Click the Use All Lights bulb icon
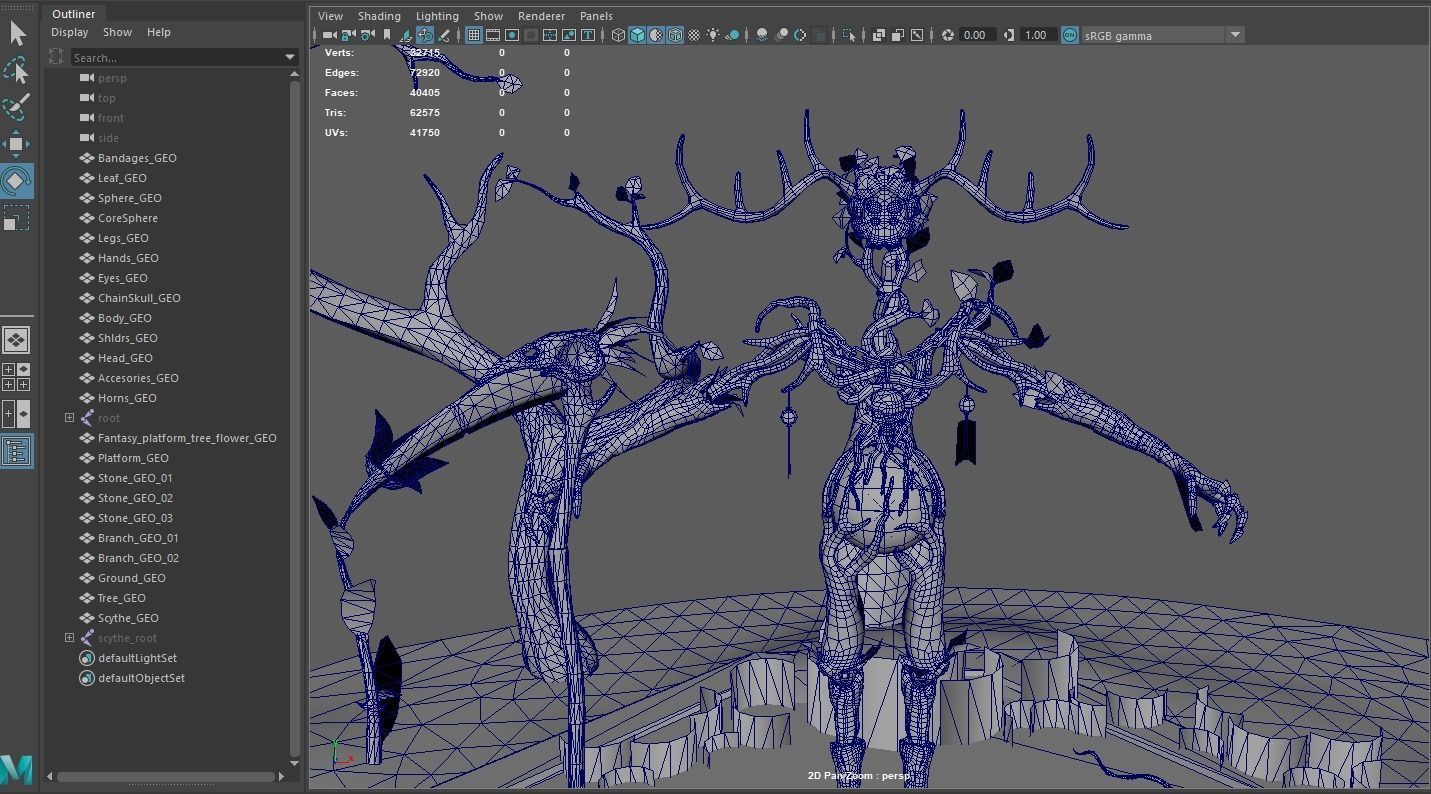 [x=714, y=35]
